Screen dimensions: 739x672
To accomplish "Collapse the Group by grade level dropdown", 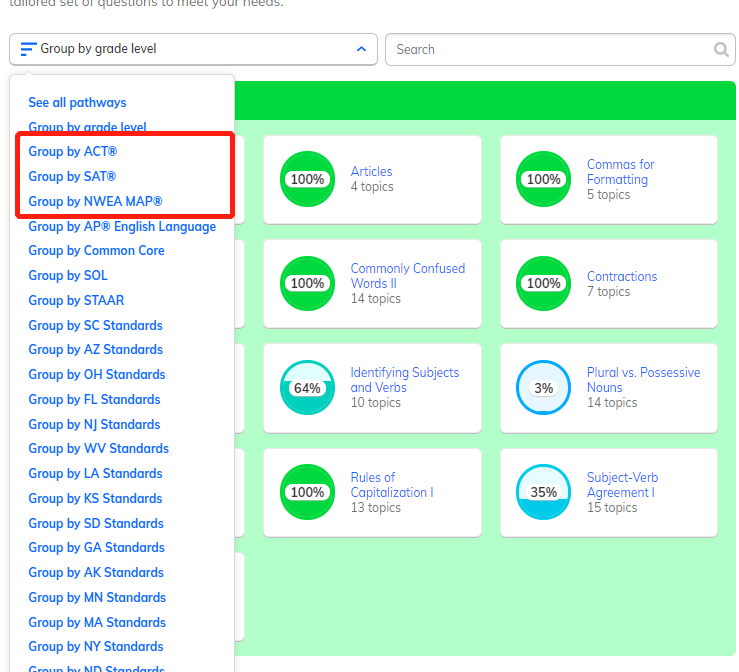I will (361, 49).
